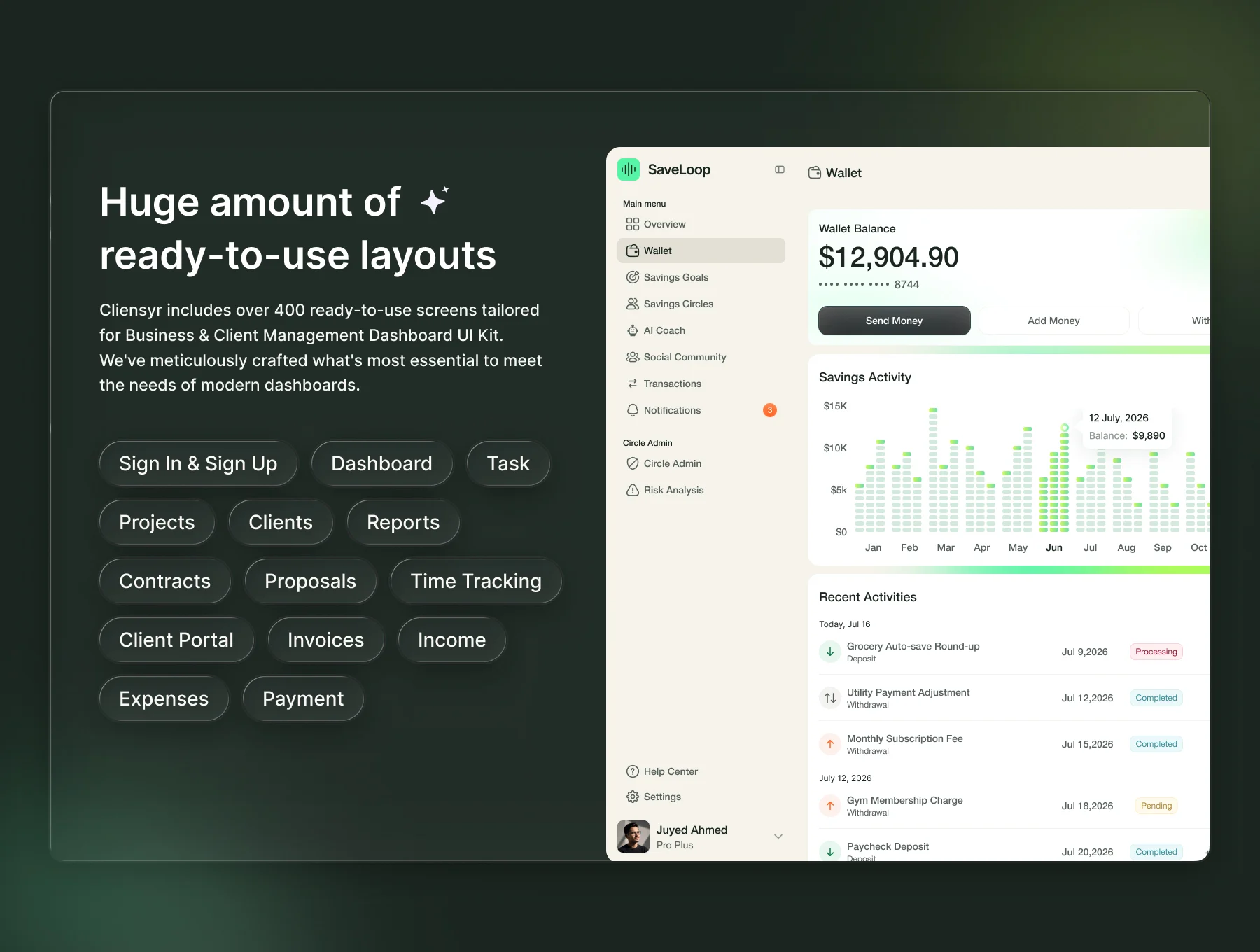The width and height of the screenshot is (1260, 952).
Task: Click the Jun label on chart axis
Action: tap(1054, 547)
